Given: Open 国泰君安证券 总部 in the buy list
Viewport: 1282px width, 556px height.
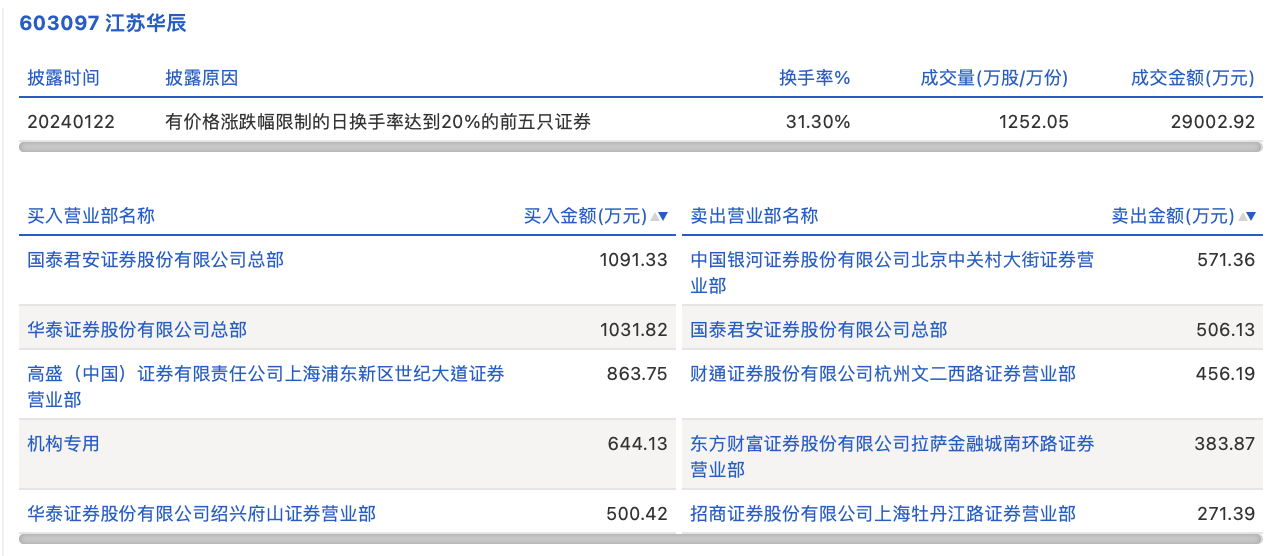Looking at the screenshot, I should (x=155, y=260).
